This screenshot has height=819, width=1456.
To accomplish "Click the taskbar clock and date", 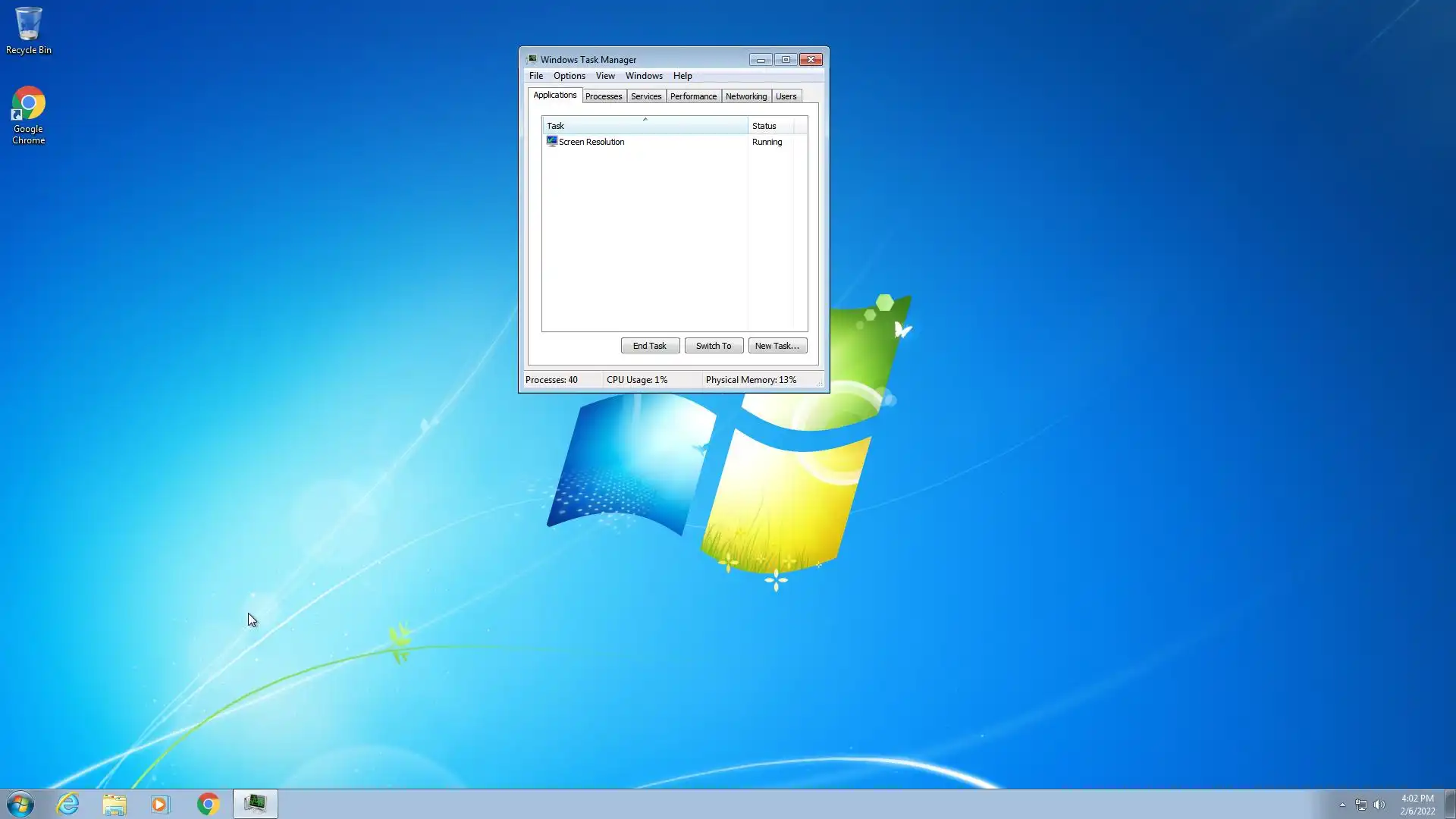I will point(1417,804).
